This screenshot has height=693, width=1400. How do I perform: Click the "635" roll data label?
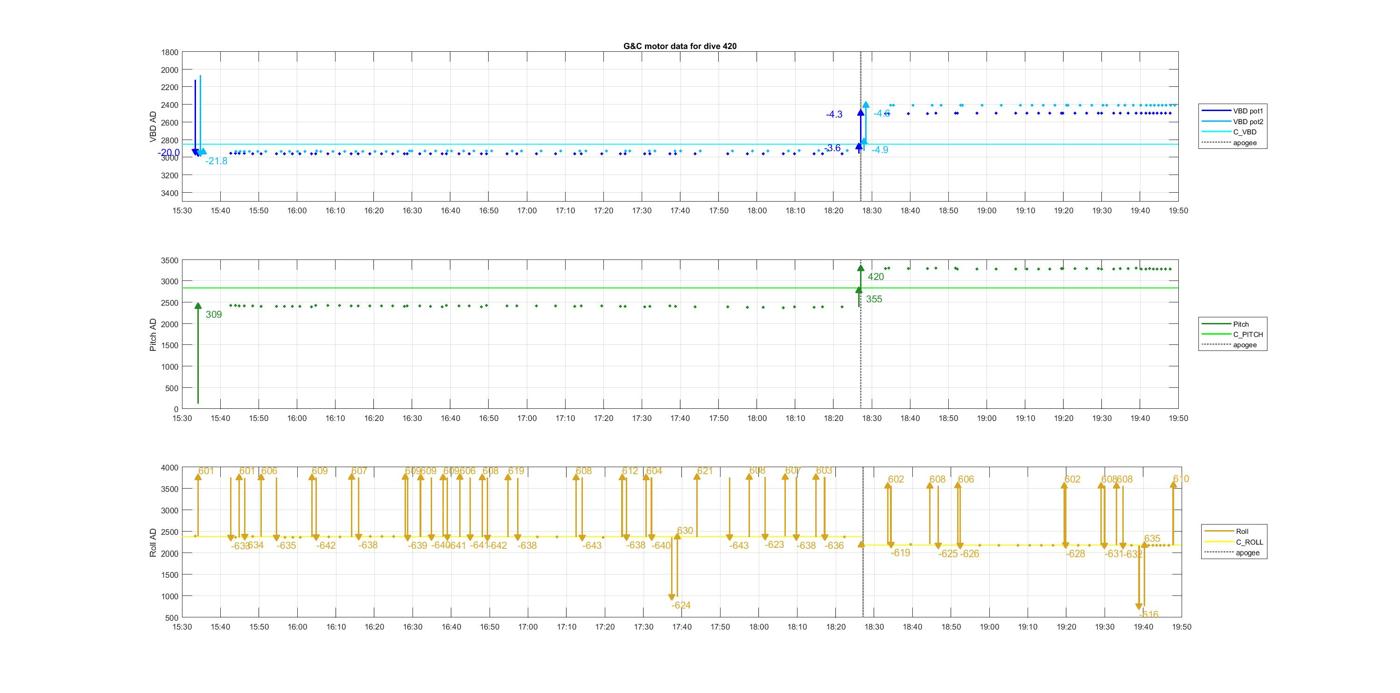[1152, 539]
